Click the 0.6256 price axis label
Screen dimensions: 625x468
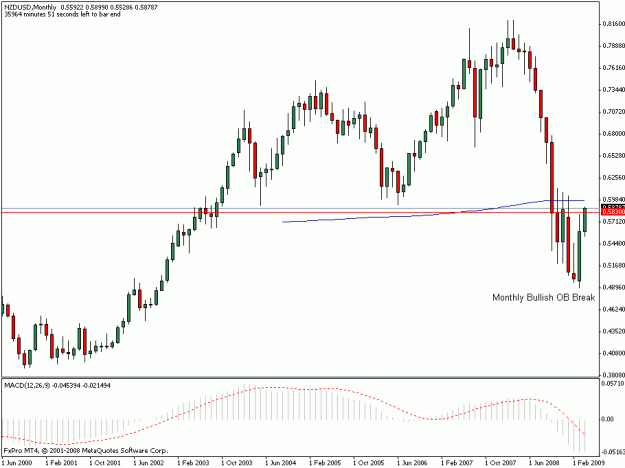coord(613,177)
